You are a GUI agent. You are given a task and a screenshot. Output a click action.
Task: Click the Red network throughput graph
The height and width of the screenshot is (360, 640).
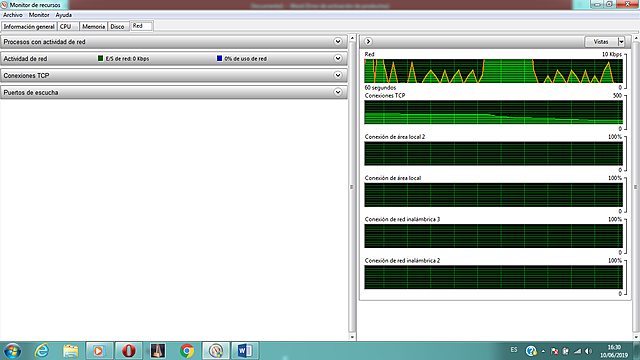(x=493, y=71)
